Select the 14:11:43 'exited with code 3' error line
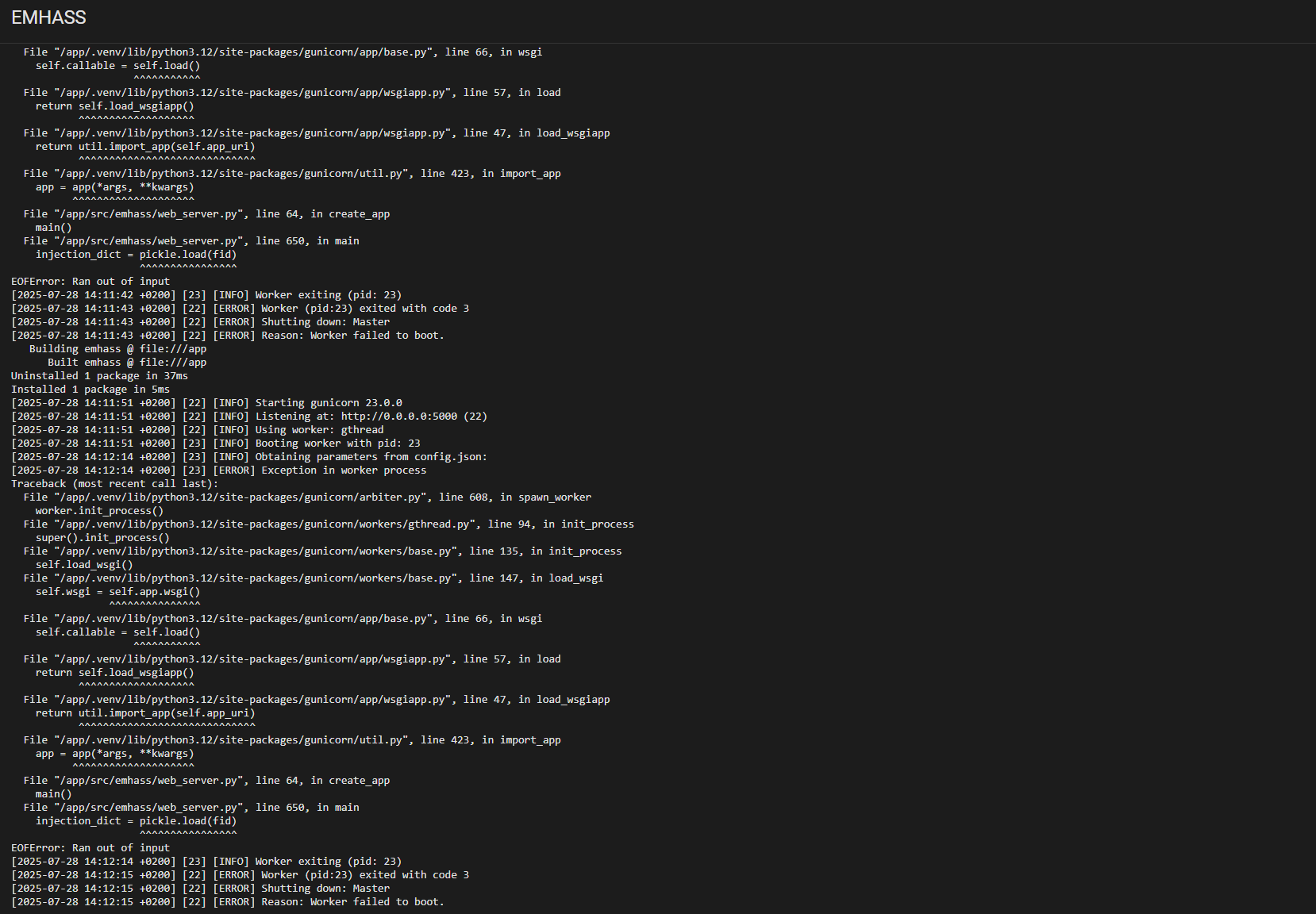Viewport: 1316px width, 914px height. point(240,309)
